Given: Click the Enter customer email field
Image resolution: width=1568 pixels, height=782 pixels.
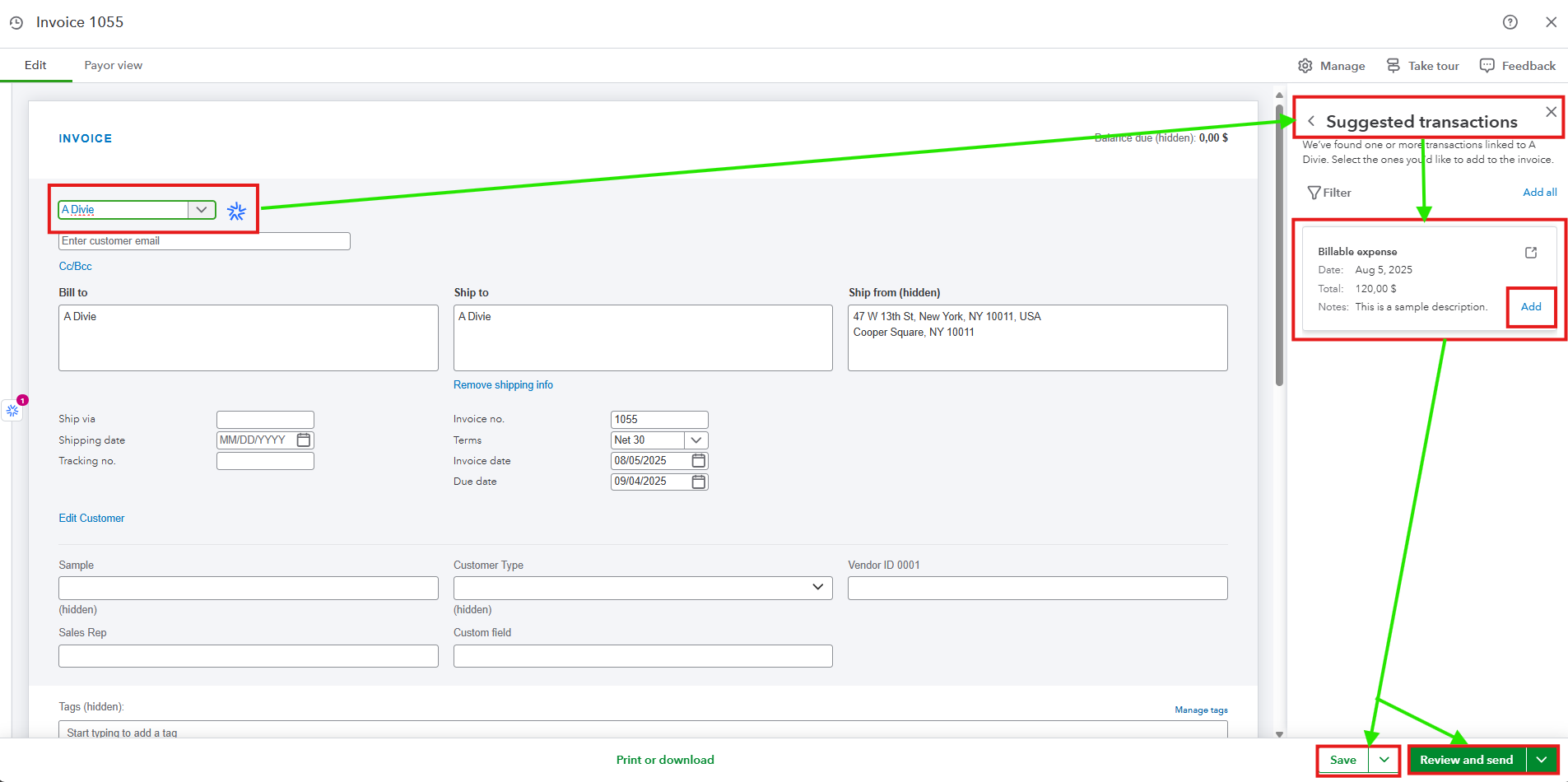Looking at the screenshot, I should [x=204, y=241].
